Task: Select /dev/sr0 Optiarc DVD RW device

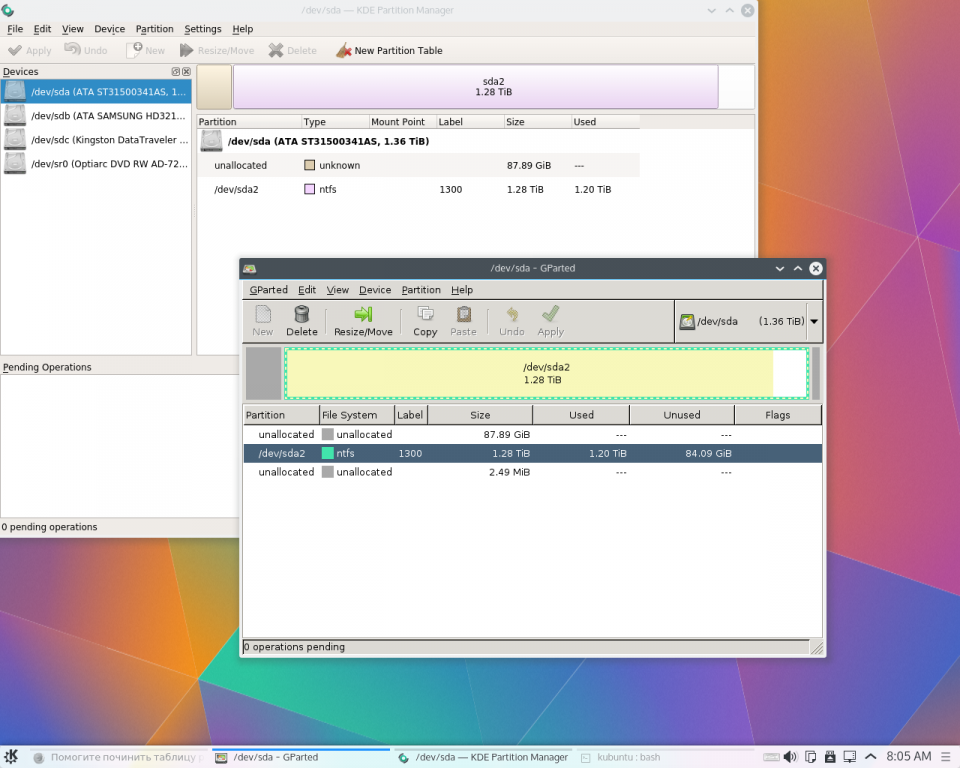Action: [96, 164]
